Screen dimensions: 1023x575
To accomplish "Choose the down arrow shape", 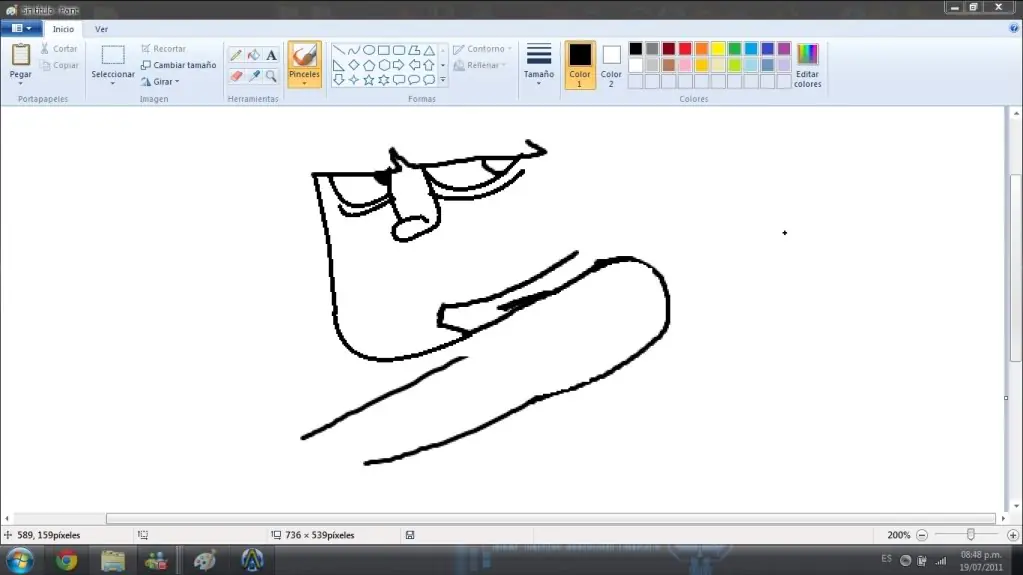I will [x=339, y=80].
